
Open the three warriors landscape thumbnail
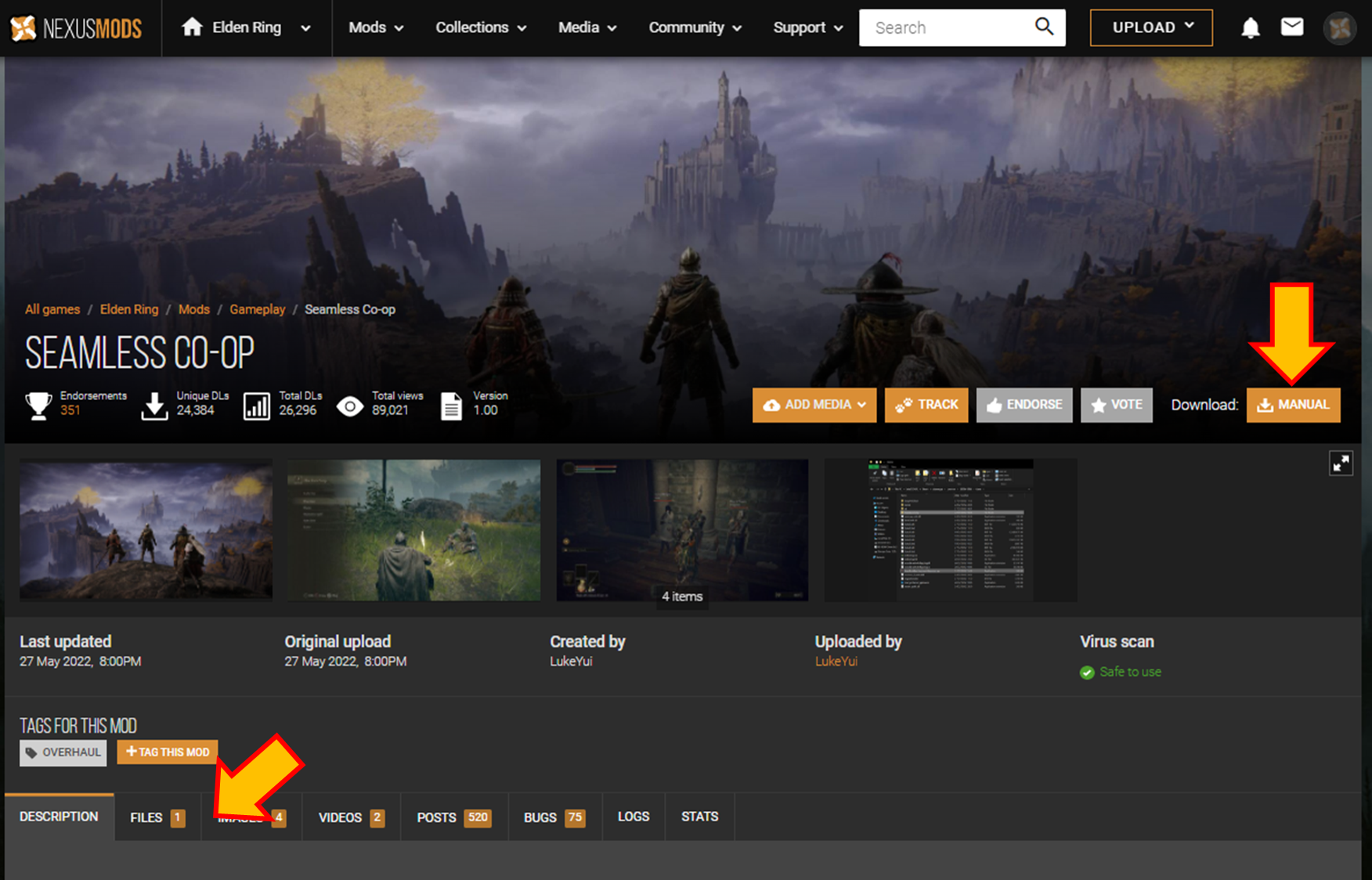point(146,530)
